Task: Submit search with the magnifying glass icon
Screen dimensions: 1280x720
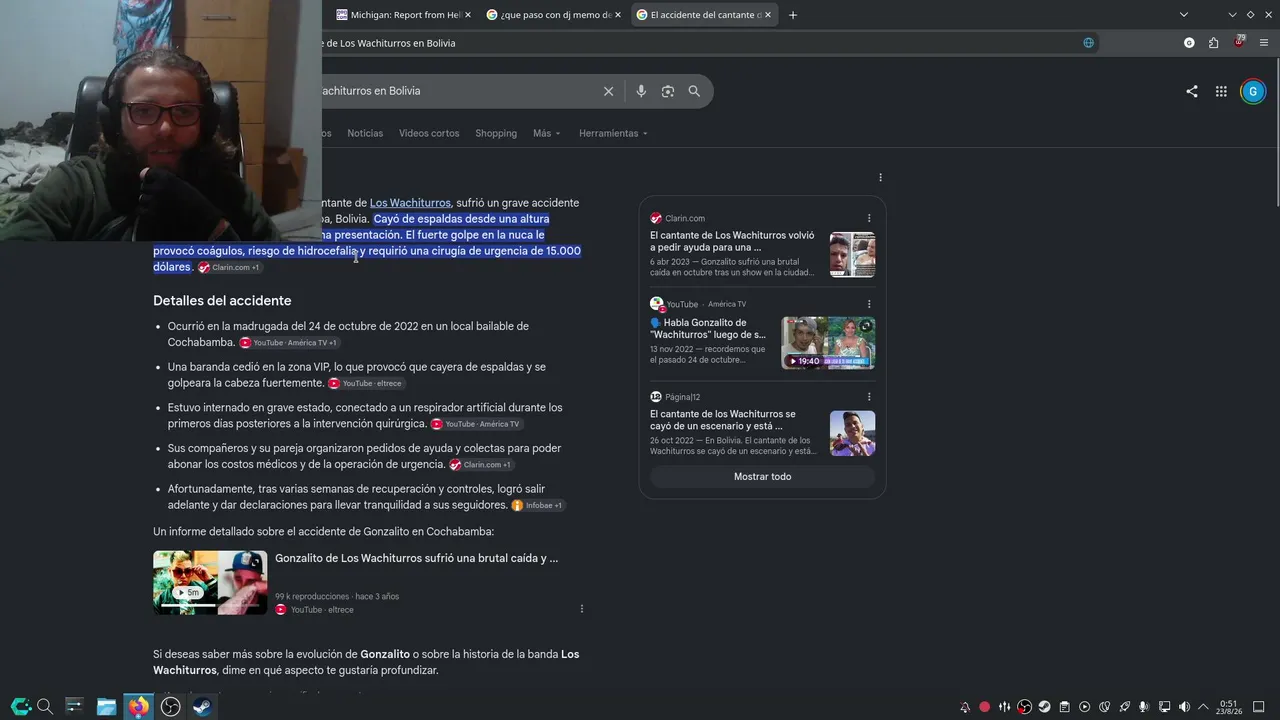Action: click(x=694, y=91)
